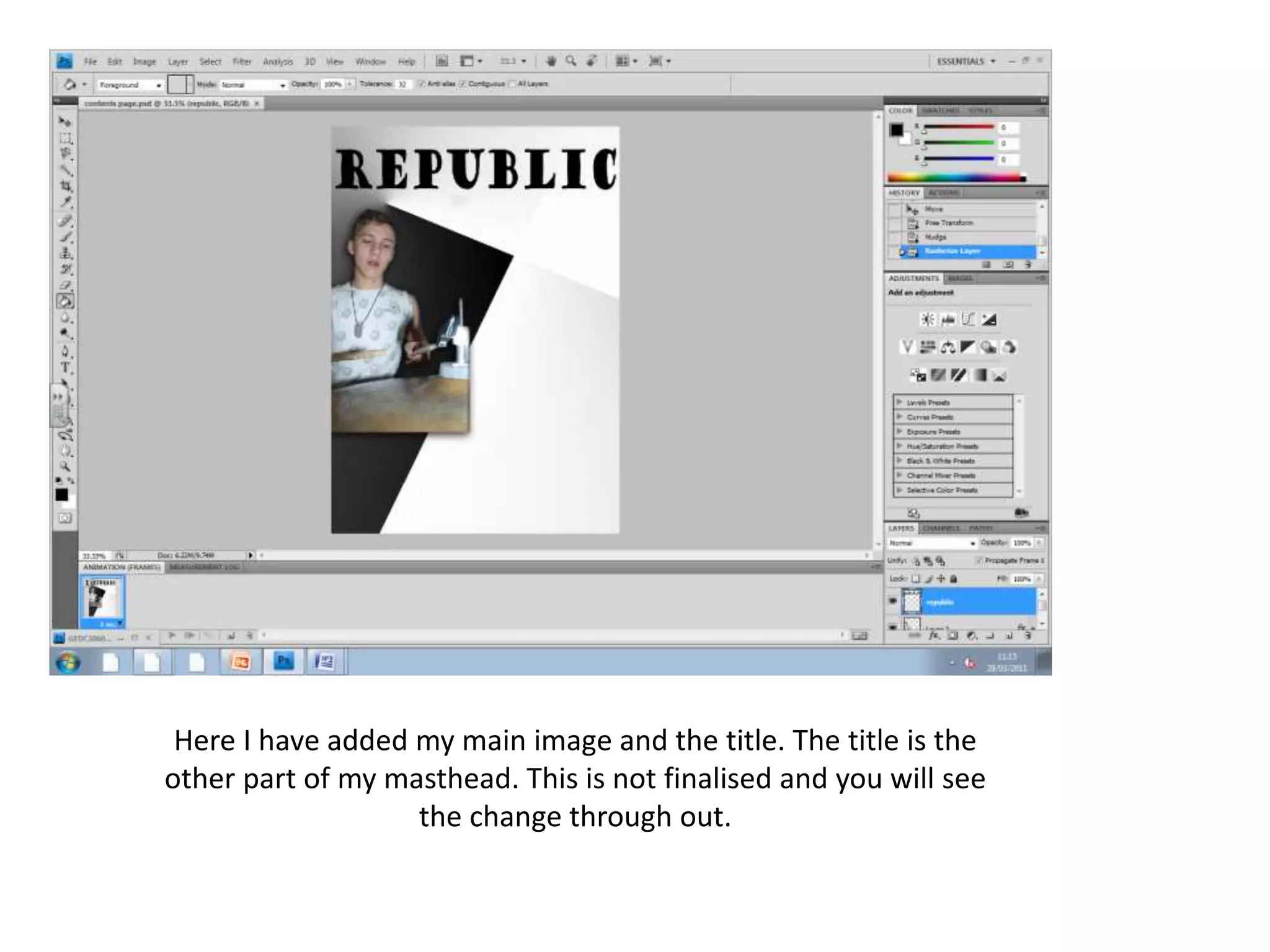
Task: Open the Foreground fill source dropdown
Action: pyautogui.click(x=130, y=85)
